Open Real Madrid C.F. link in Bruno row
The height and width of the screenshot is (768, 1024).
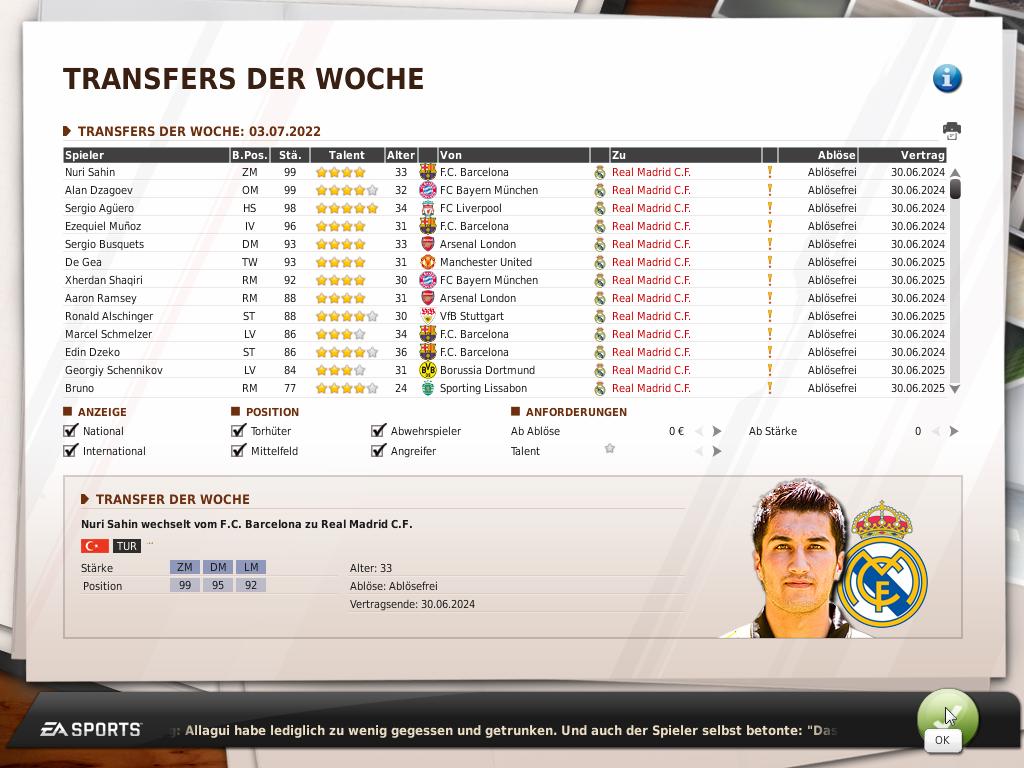click(651, 388)
